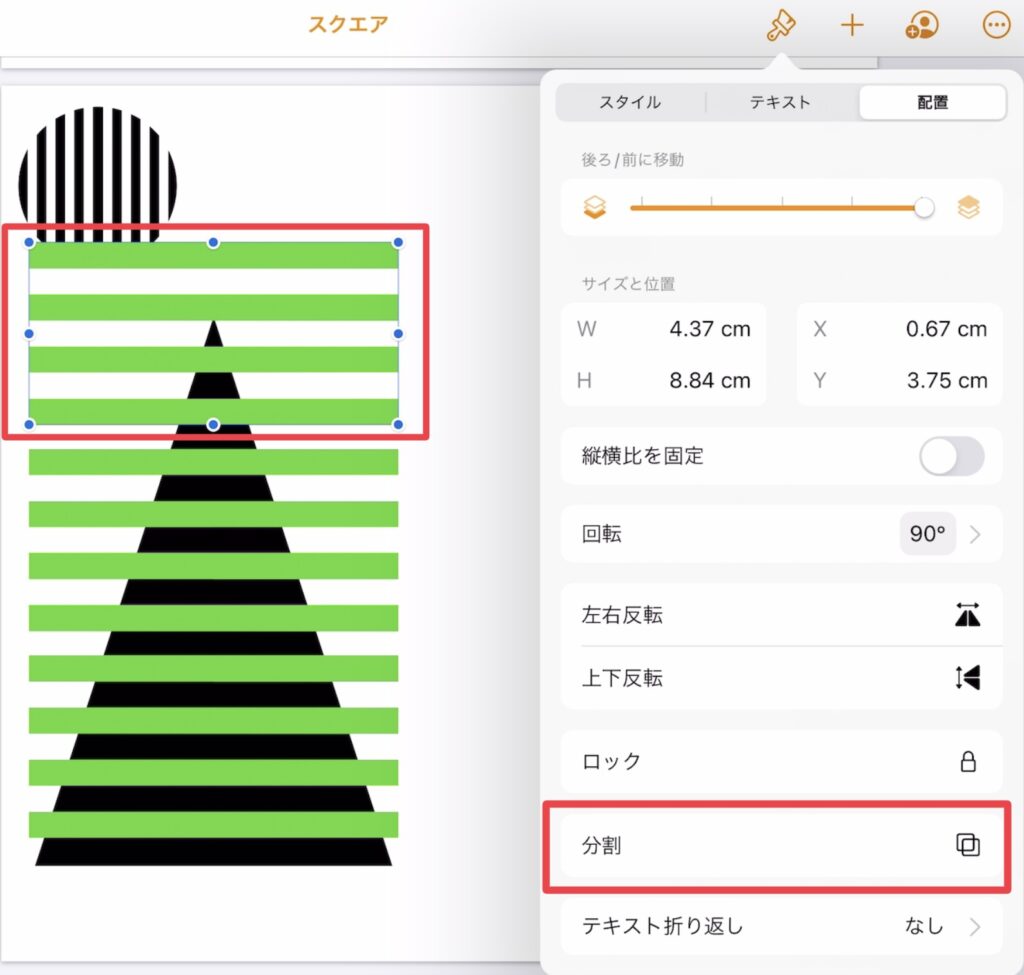
Task: Tap the ロック padlock icon
Action: click(x=968, y=761)
